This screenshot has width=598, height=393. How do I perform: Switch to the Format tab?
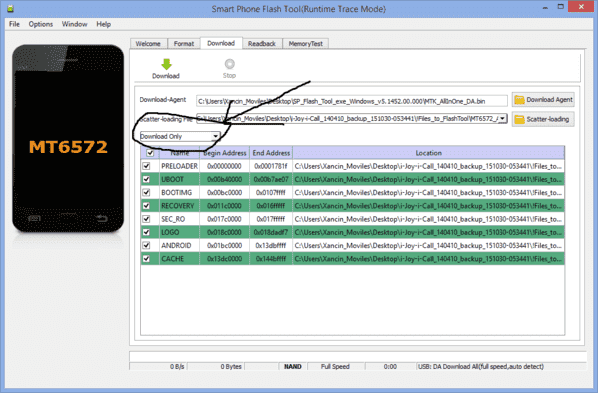(x=184, y=43)
